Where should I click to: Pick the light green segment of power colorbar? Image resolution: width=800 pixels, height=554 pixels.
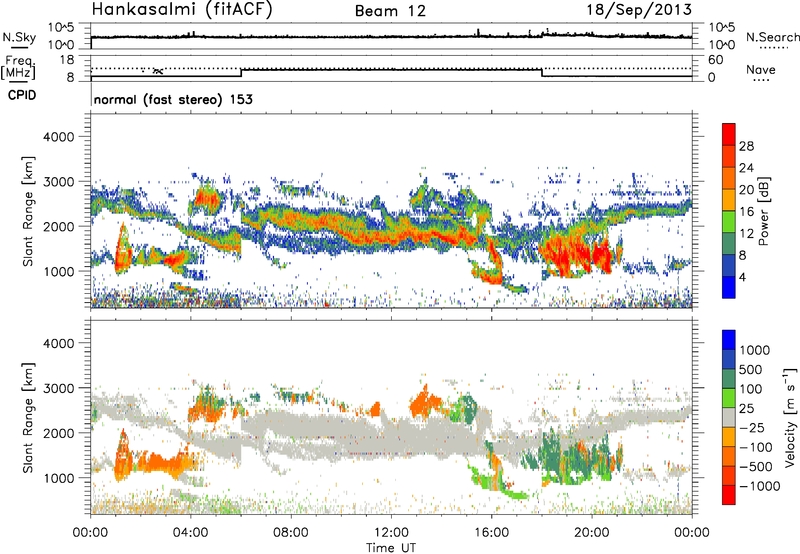(x=729, y=222)
